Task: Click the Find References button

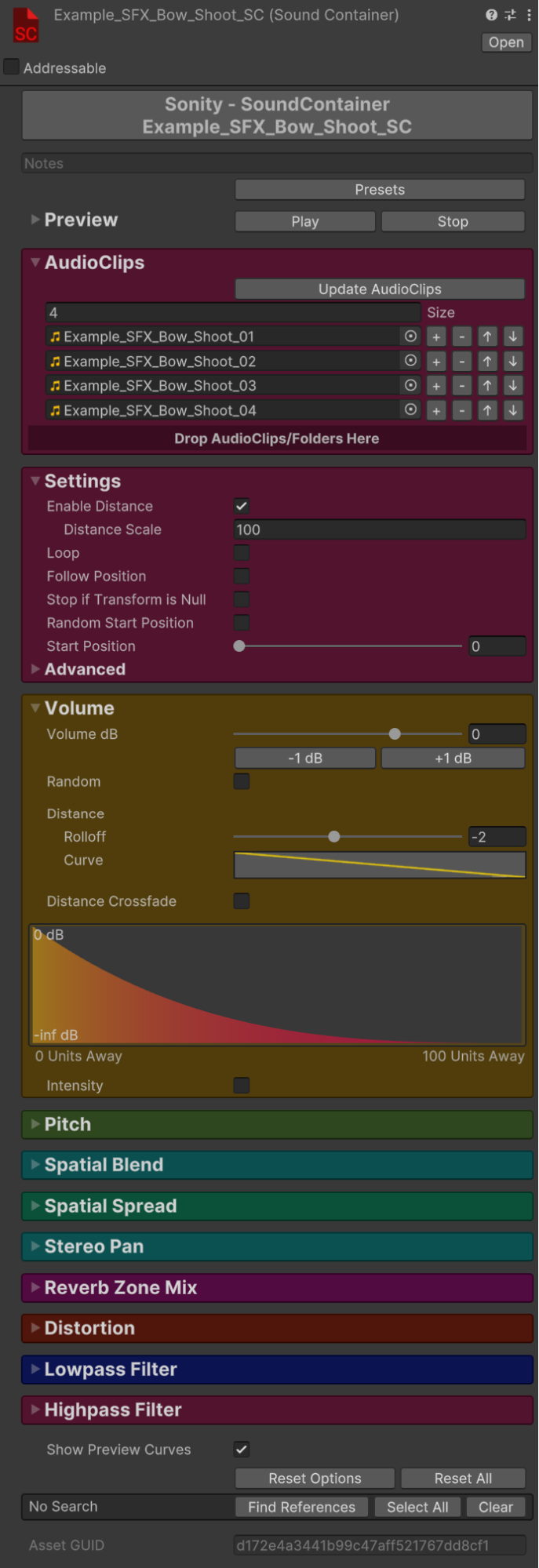Action: click(301, 1507)
